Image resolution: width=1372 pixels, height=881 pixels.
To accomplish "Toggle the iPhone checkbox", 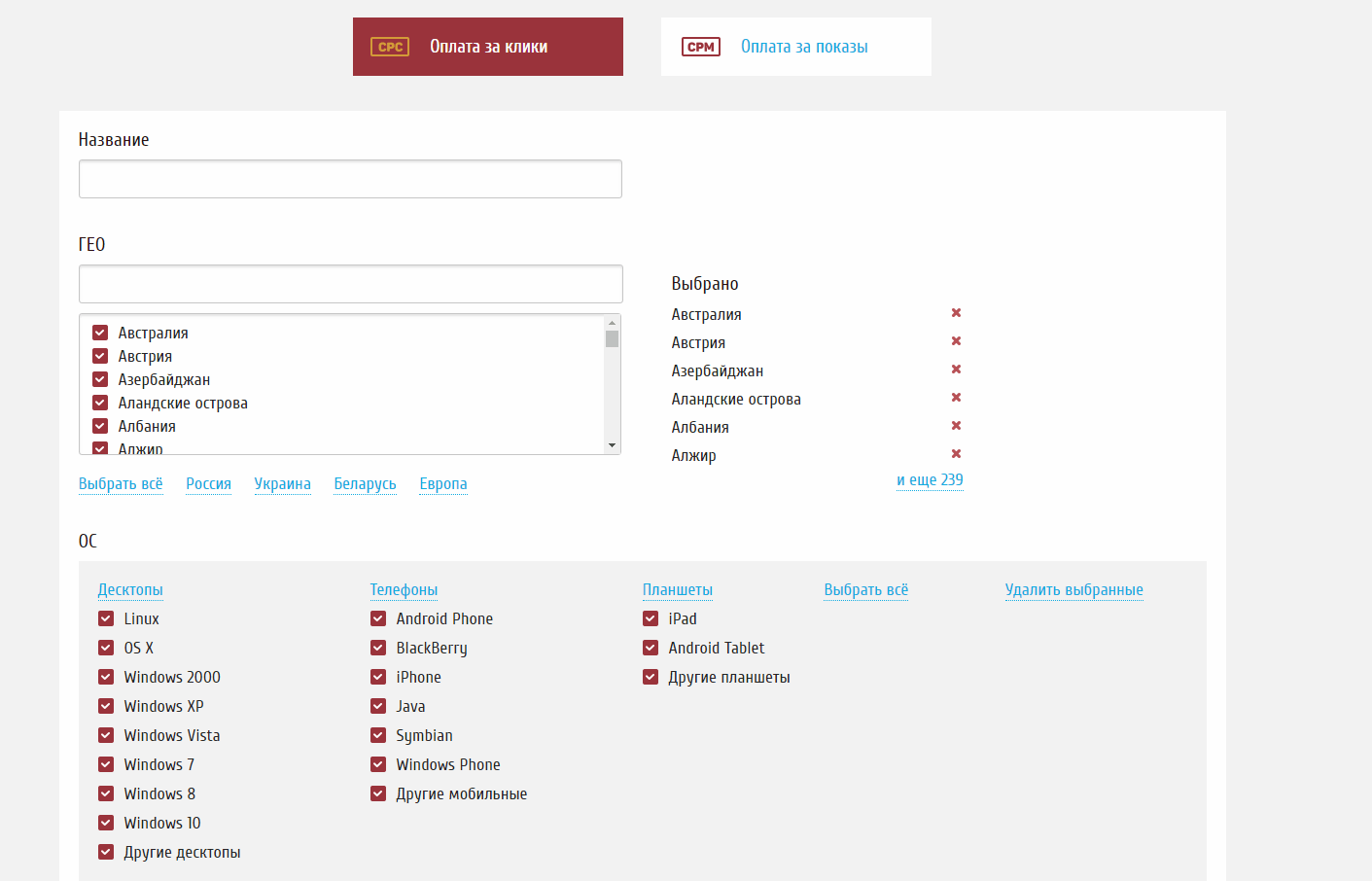I will click(x=378, y=677).
